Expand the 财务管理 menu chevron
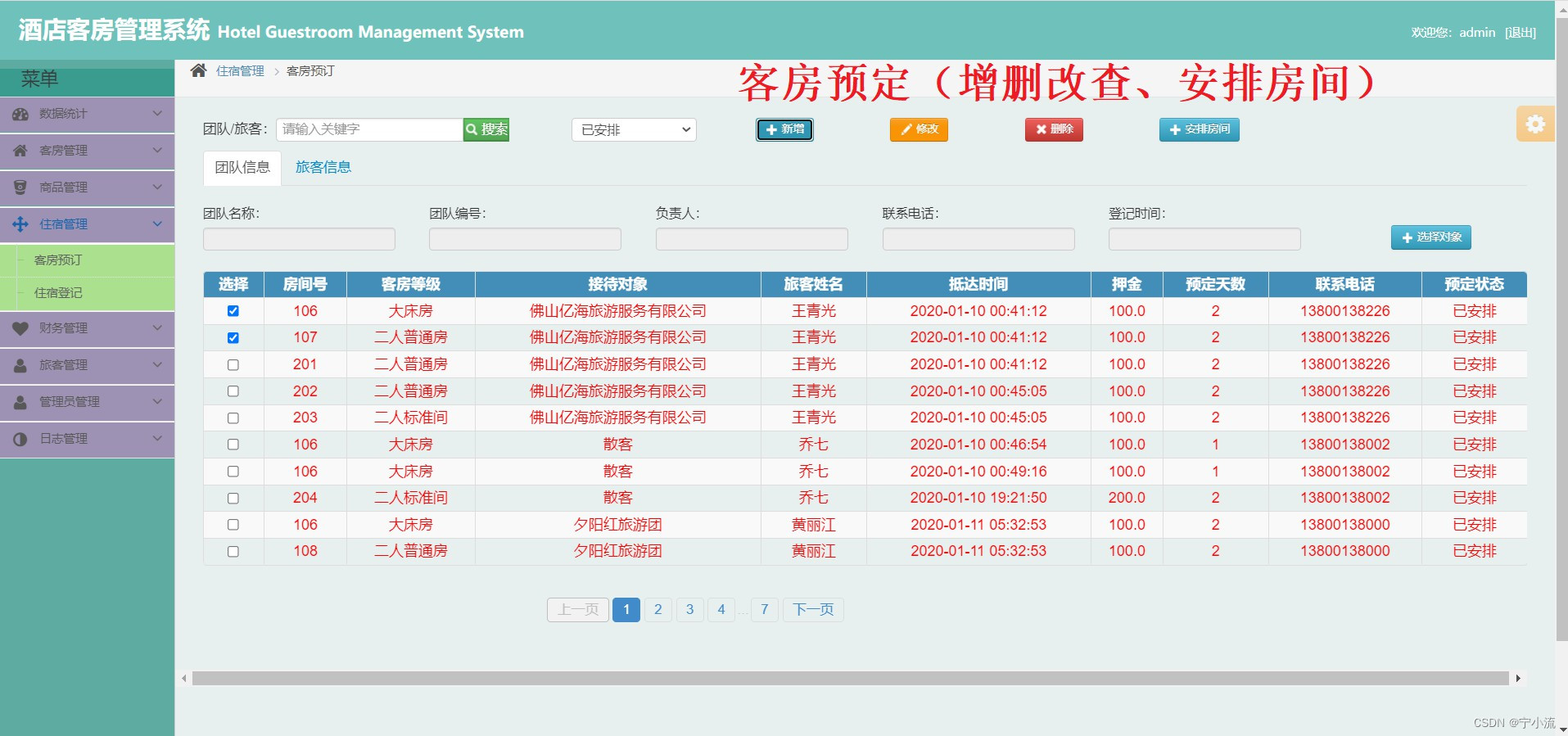This screenshot has height=736, width=1568. tap(157, 328)
